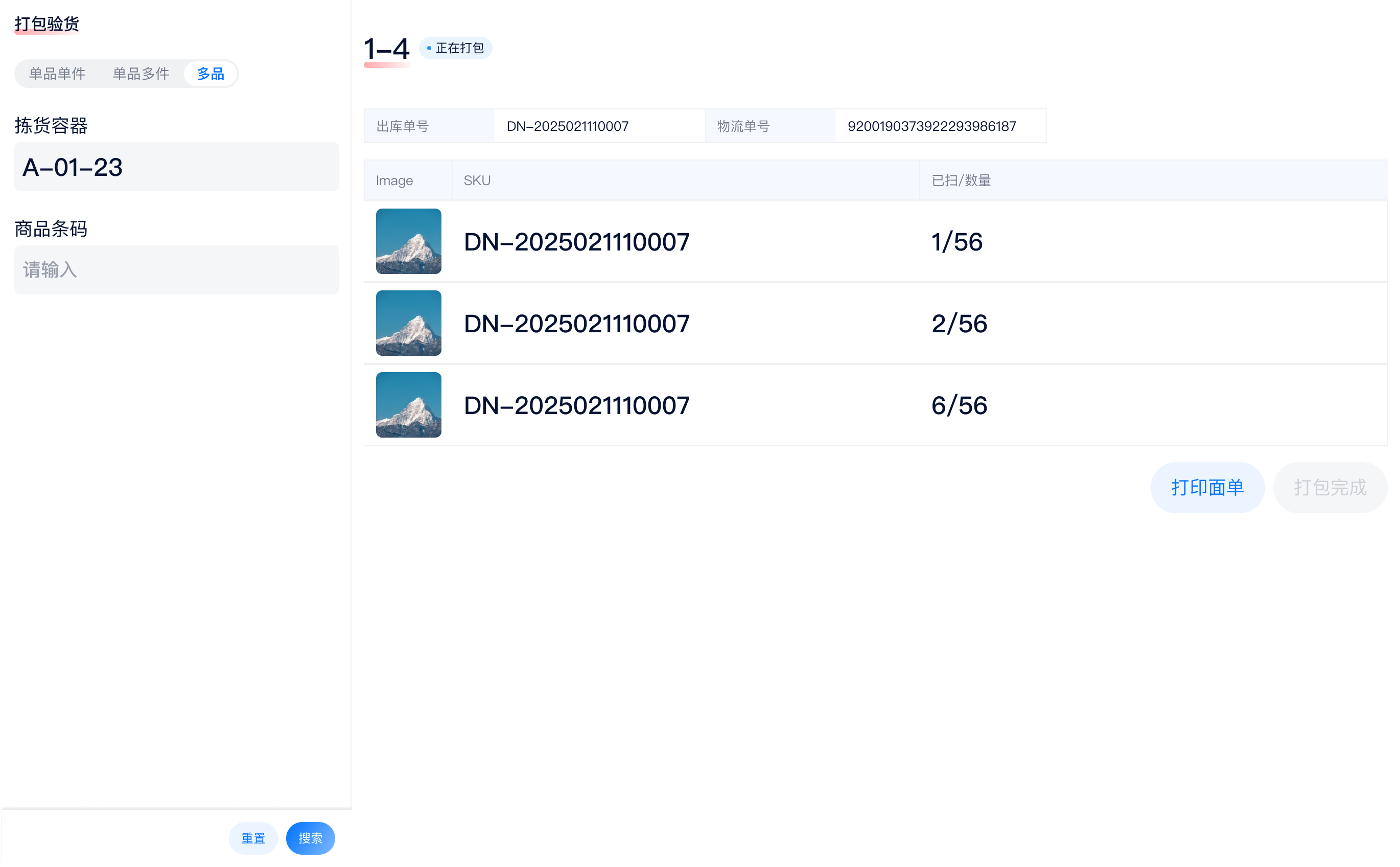
Task: Click the 物流单号 tracking number value
Action: point(931,126)
